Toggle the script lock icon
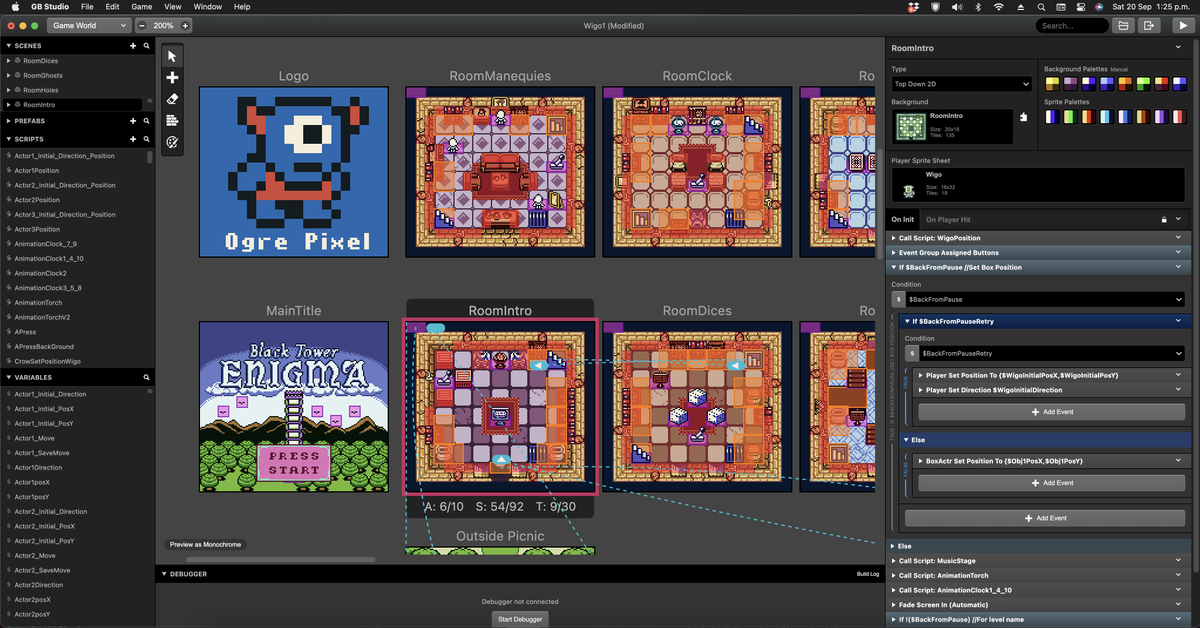This screenshot has width=1200, height=628. coord(1164,219)
